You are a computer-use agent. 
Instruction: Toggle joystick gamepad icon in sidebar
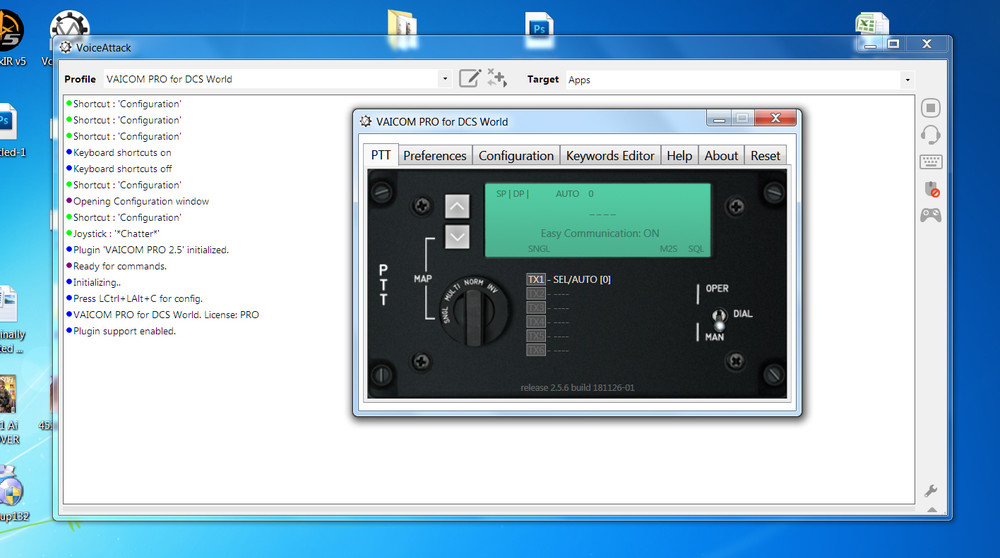[x=930, y=216]
